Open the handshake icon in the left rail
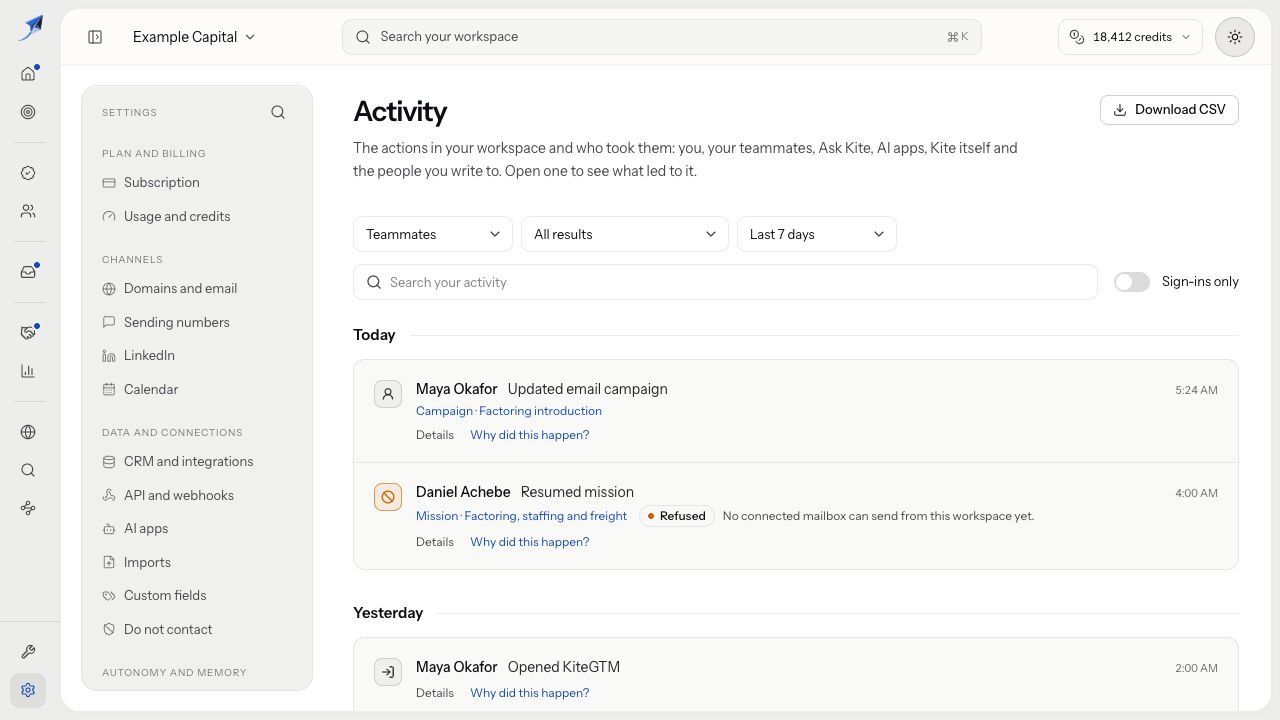 [28, 333]
